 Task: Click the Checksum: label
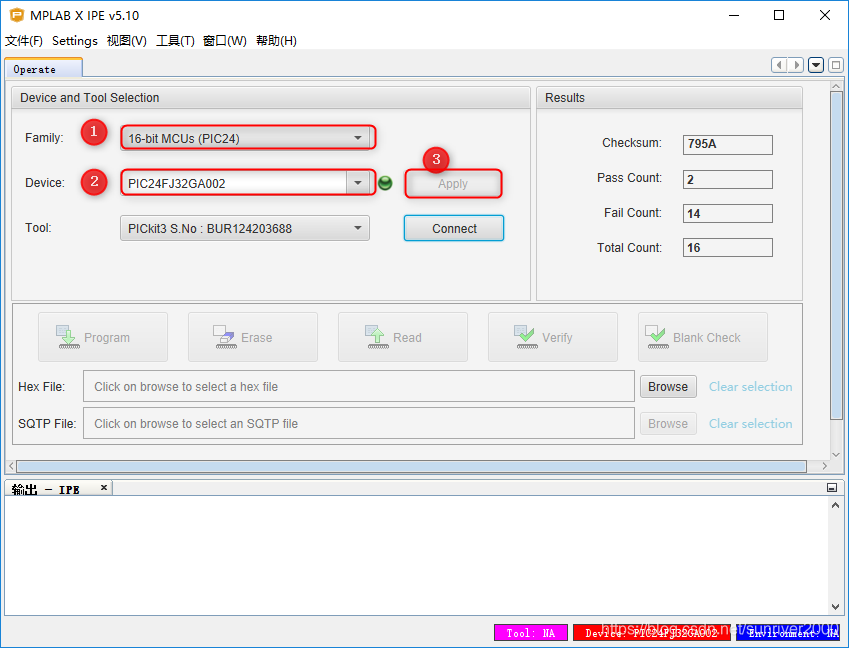[x=632, y=143]
